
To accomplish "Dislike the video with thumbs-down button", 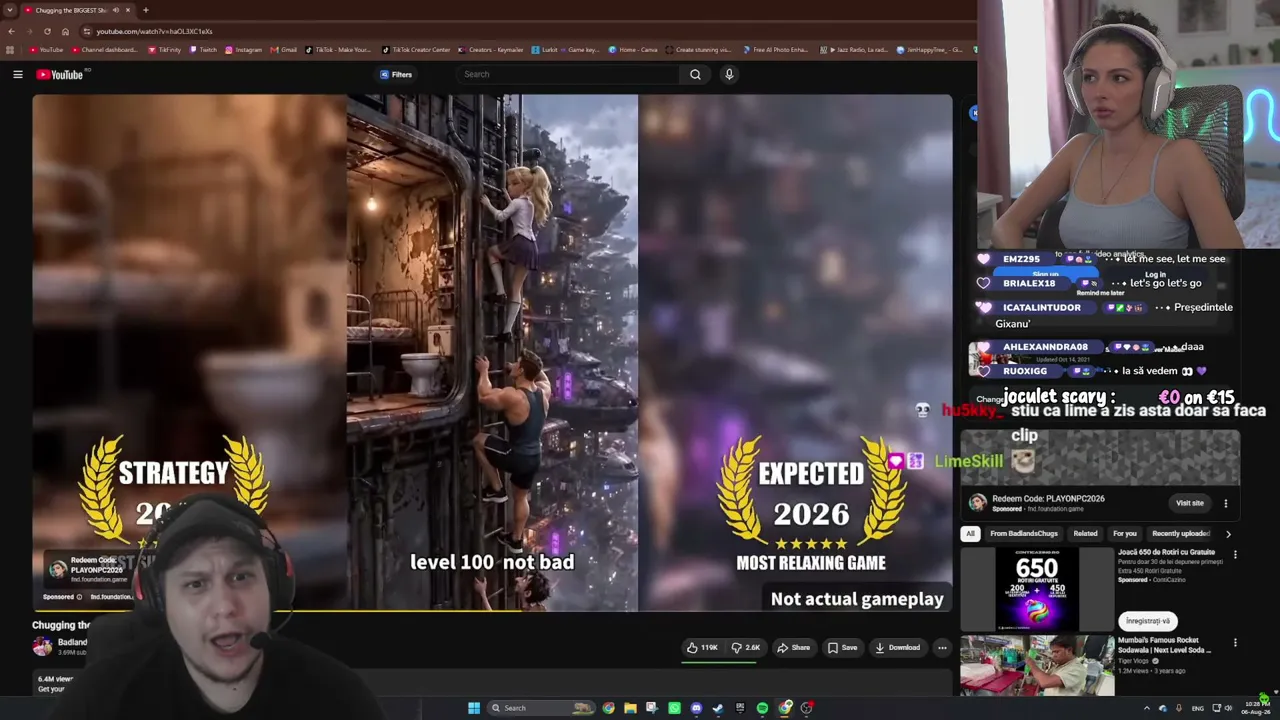I will [746, 647].
